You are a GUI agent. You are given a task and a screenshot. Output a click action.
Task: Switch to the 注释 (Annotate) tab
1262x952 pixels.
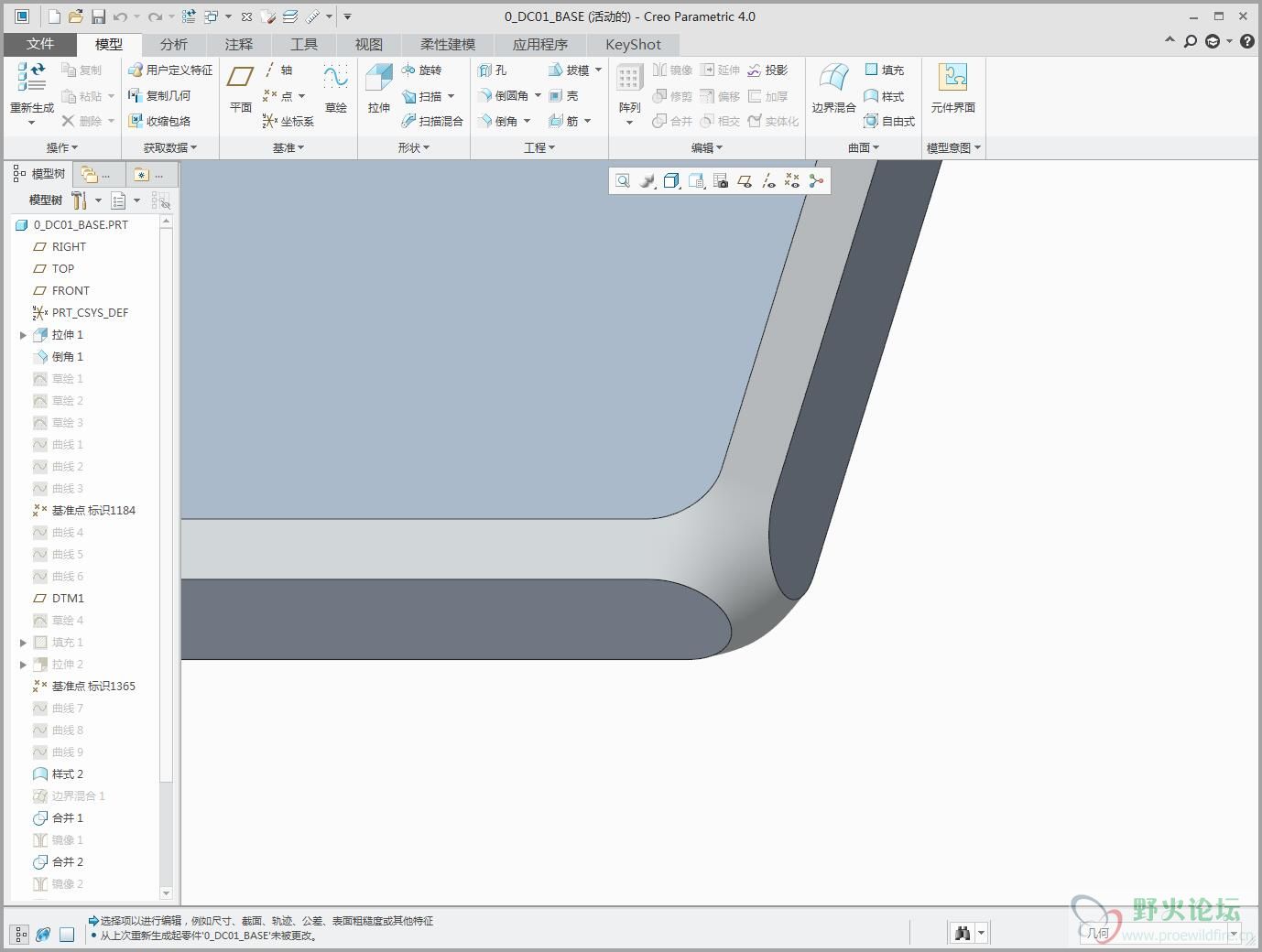coord(238,44)
